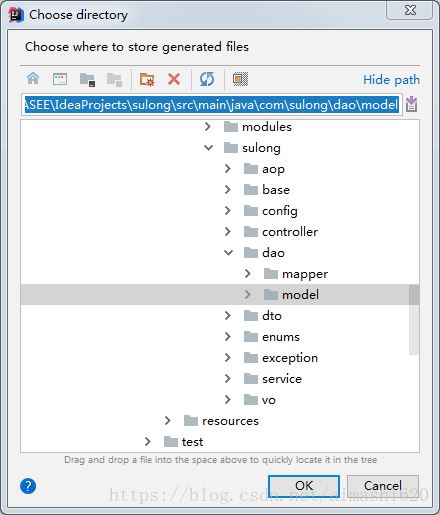Image resolution: width=440 pixels, height=515 pixels.
Task: Click the Hide path link
Action: pyautogui.click(x=391, y=80)
